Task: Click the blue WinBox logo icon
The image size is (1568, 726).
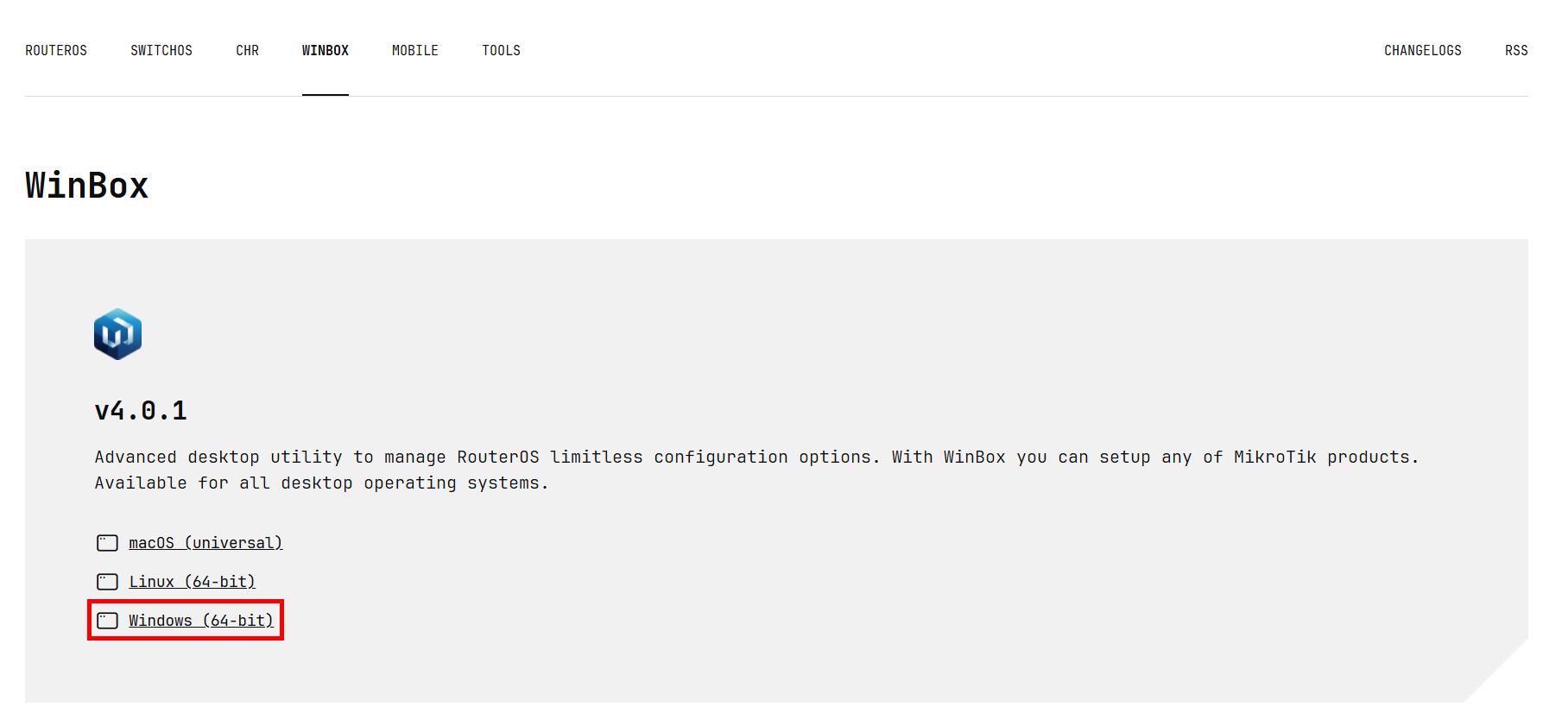Action: pos(117,334)
